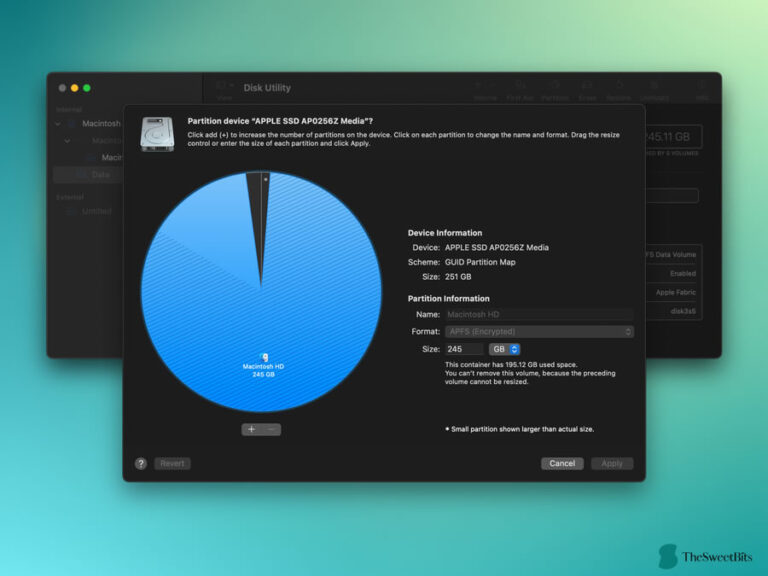Click the Revert button
This screenshot has width=768, height=576.
coord(172,463)
